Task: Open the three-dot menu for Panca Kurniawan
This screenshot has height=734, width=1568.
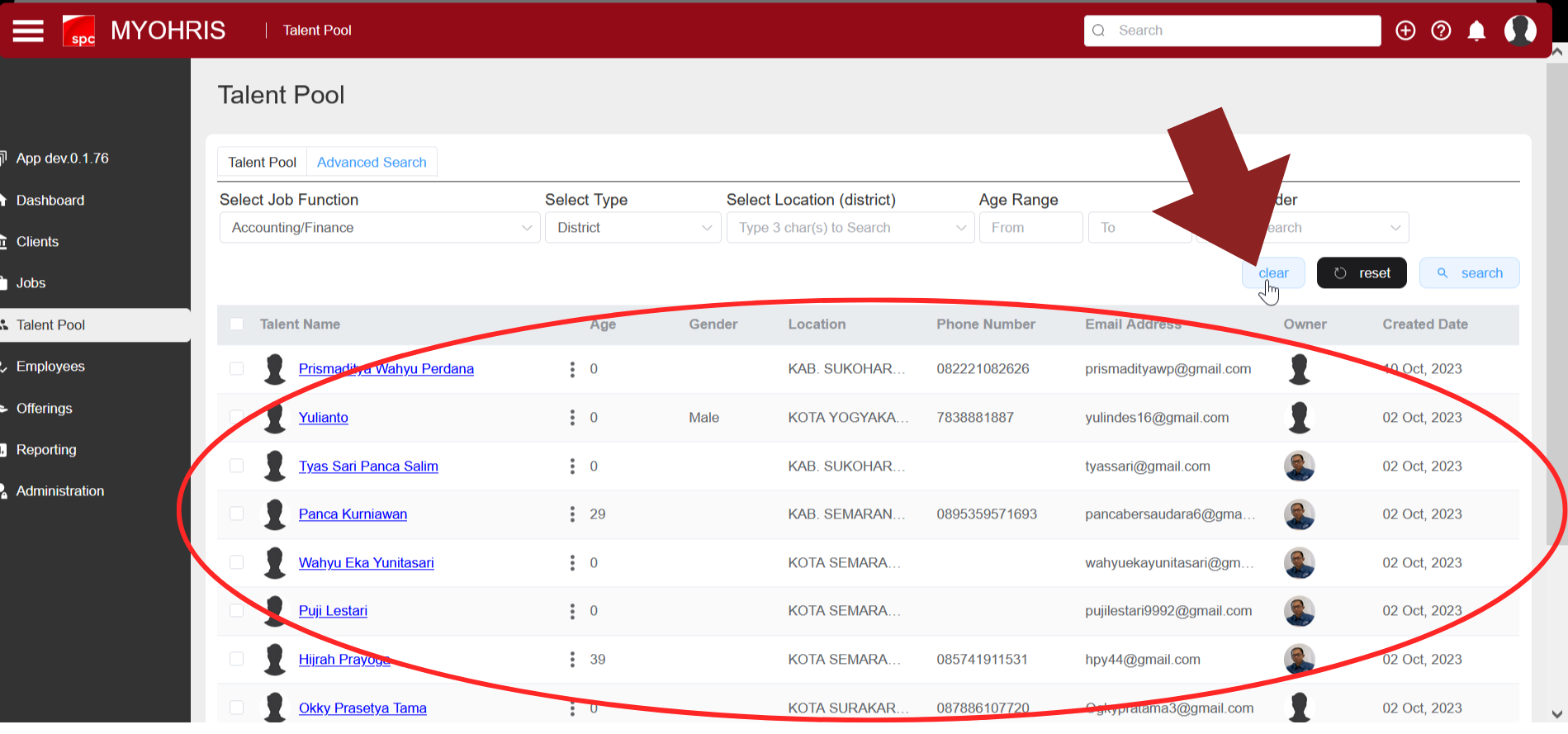Action: (572, 514)
